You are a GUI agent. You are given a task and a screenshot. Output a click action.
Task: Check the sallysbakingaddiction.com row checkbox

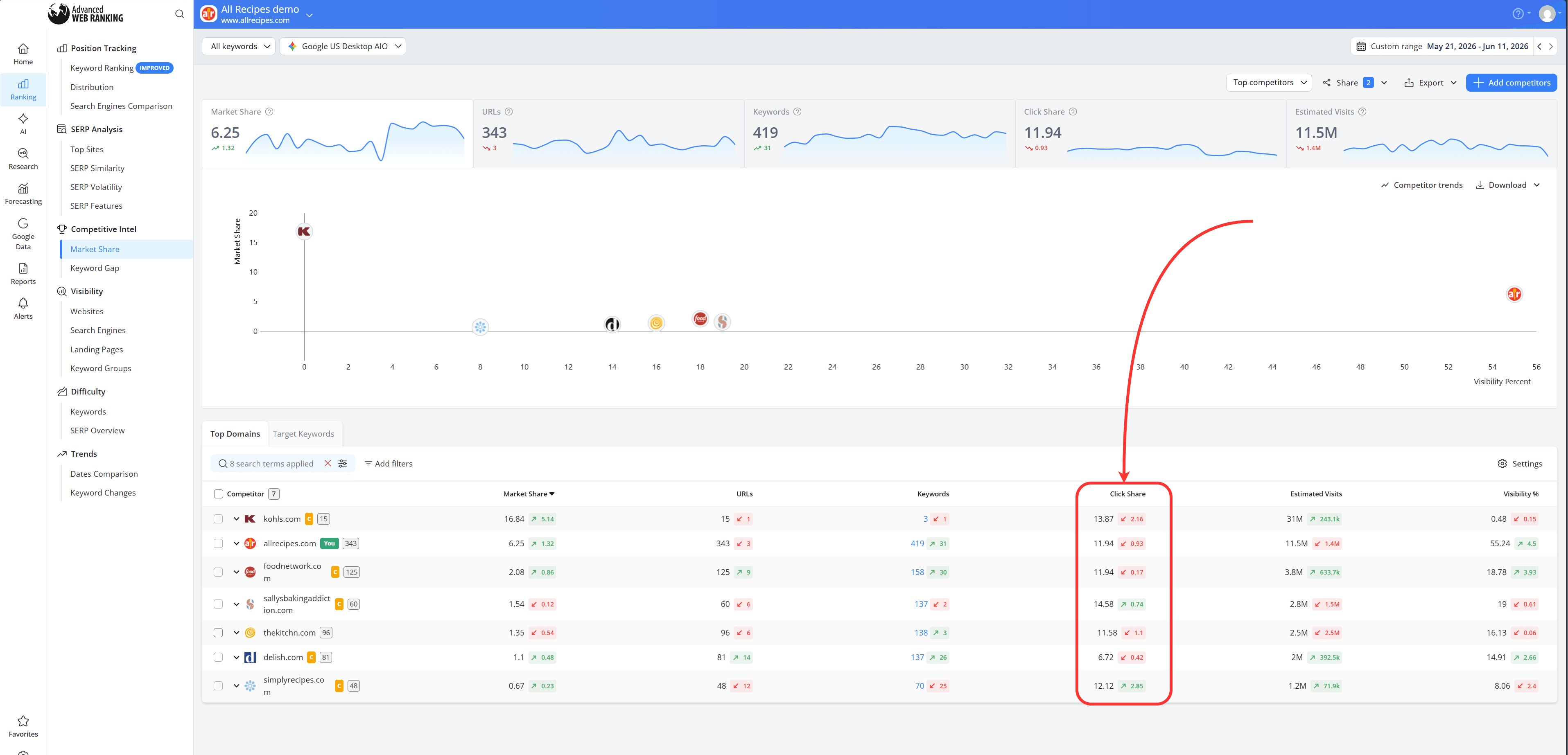click(219, 604)
